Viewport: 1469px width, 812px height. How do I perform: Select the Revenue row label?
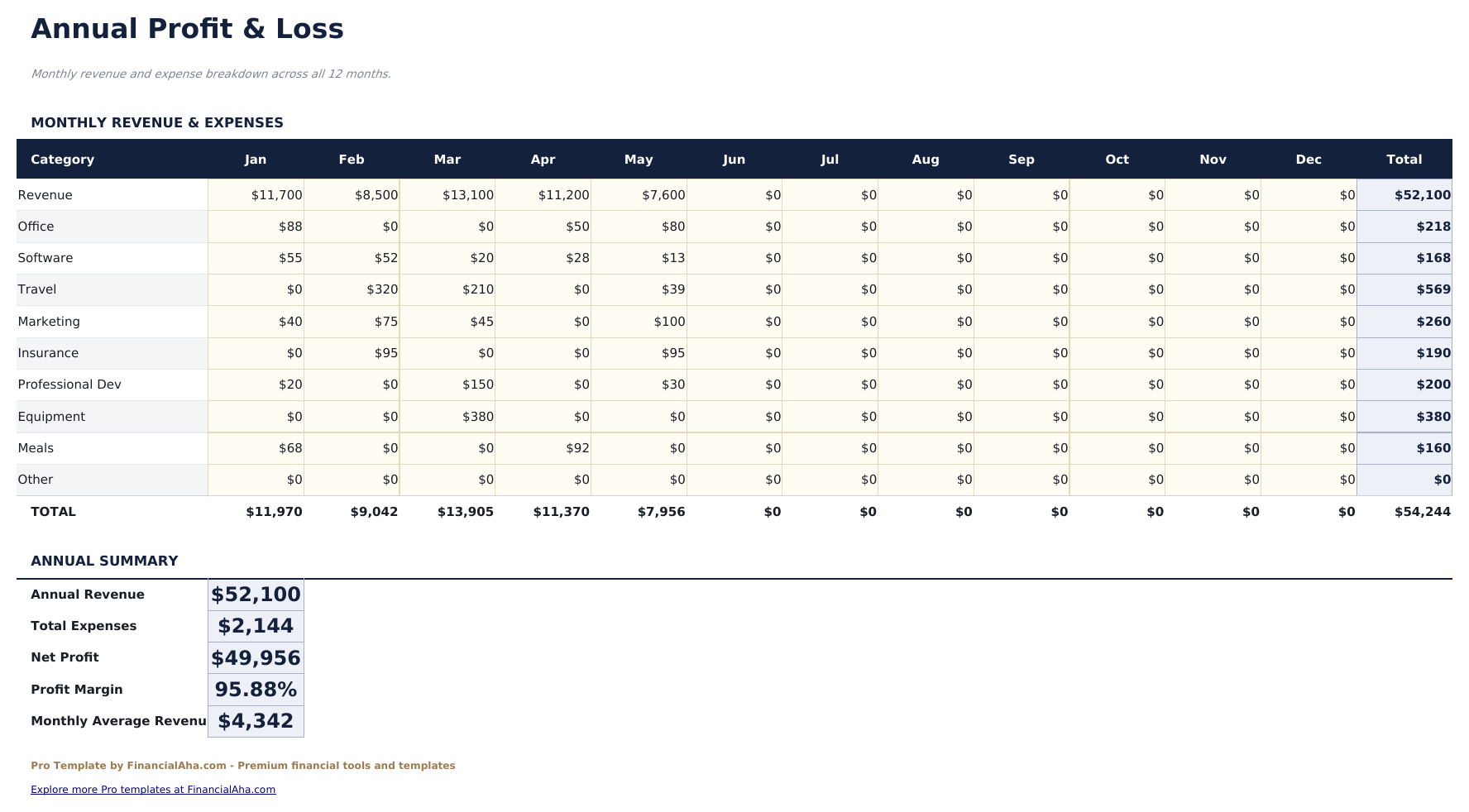tap(44, 194)
